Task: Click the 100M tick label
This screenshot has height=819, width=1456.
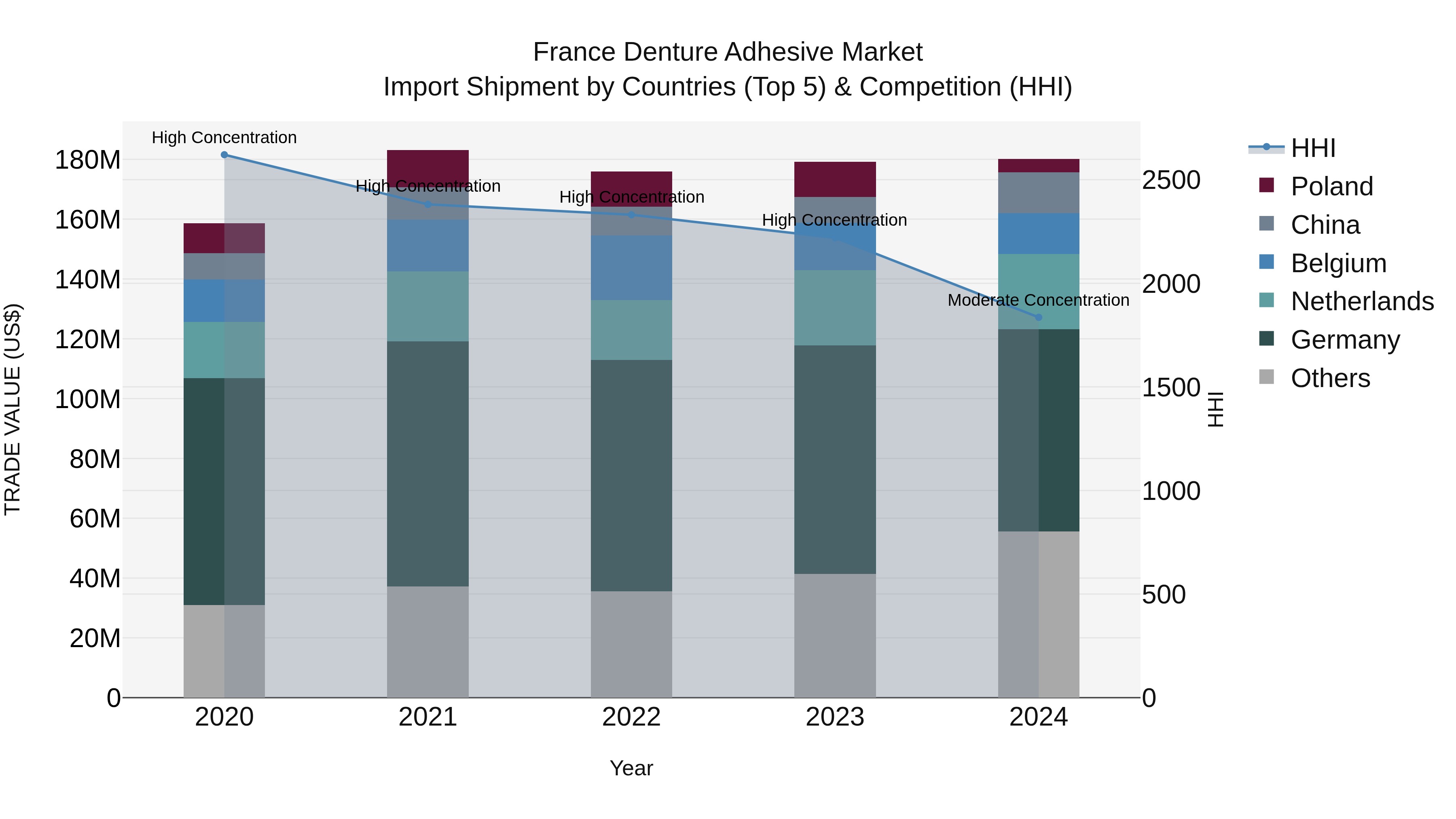Action: point(88,399)
